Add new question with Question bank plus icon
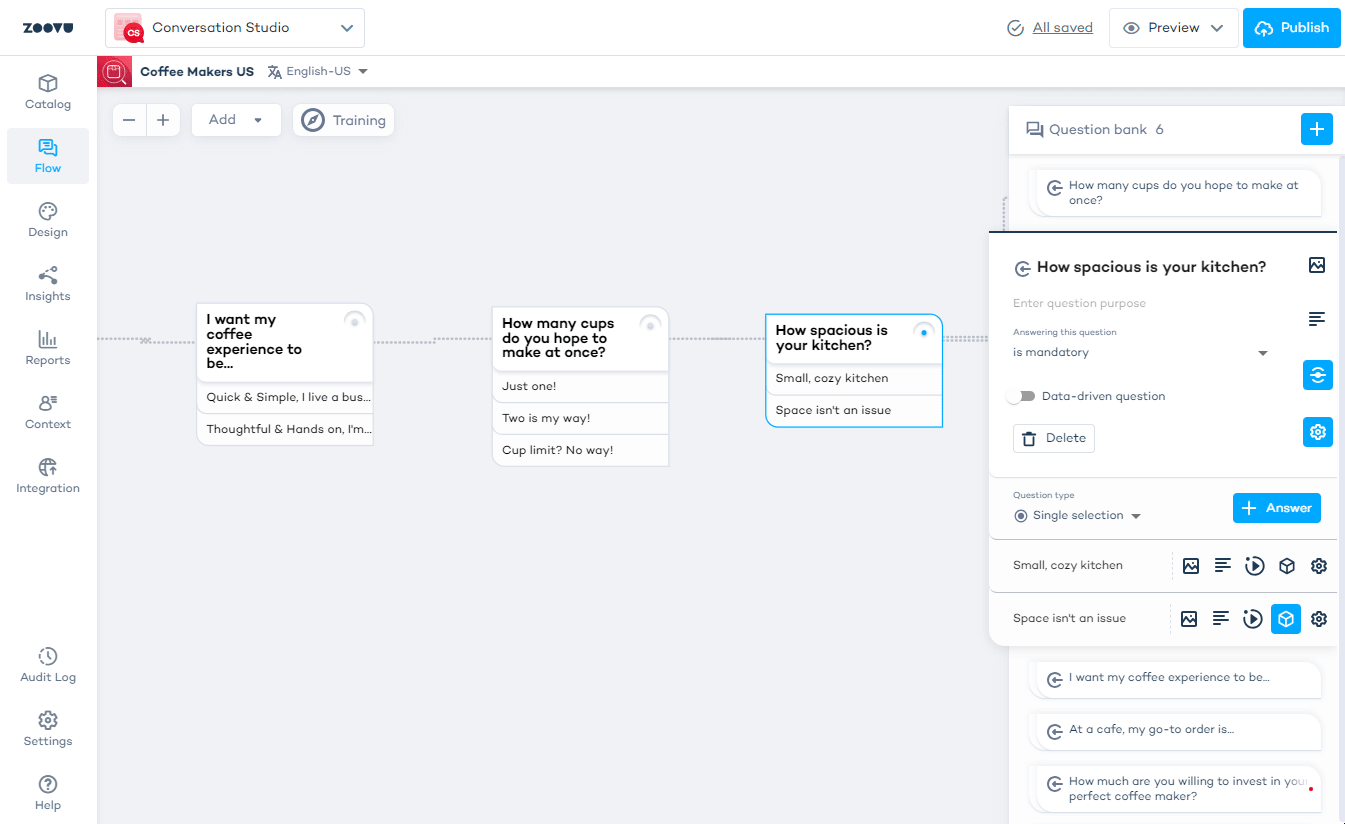 coord(1316,129)
